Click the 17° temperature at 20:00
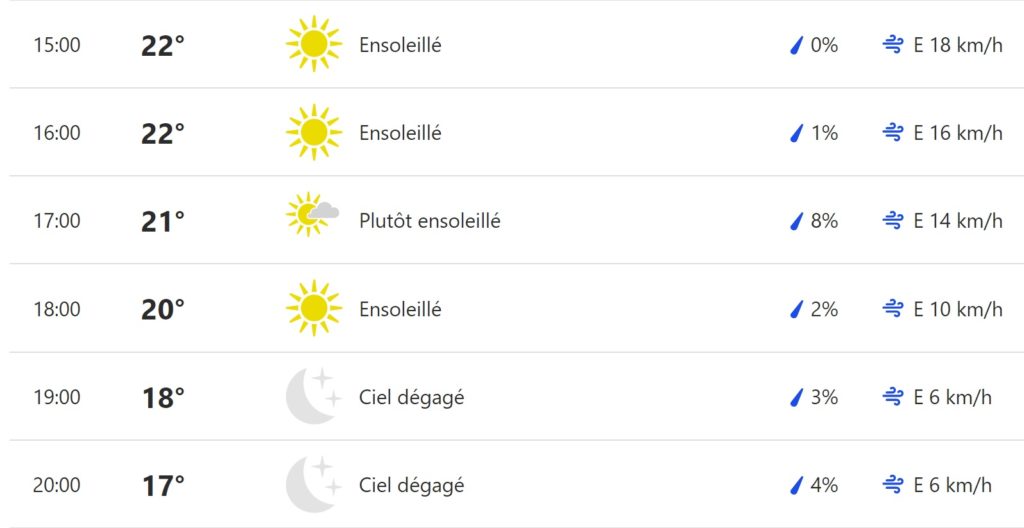The width and height of the screenshot is (1024, 528). click(x=163, y=485)
